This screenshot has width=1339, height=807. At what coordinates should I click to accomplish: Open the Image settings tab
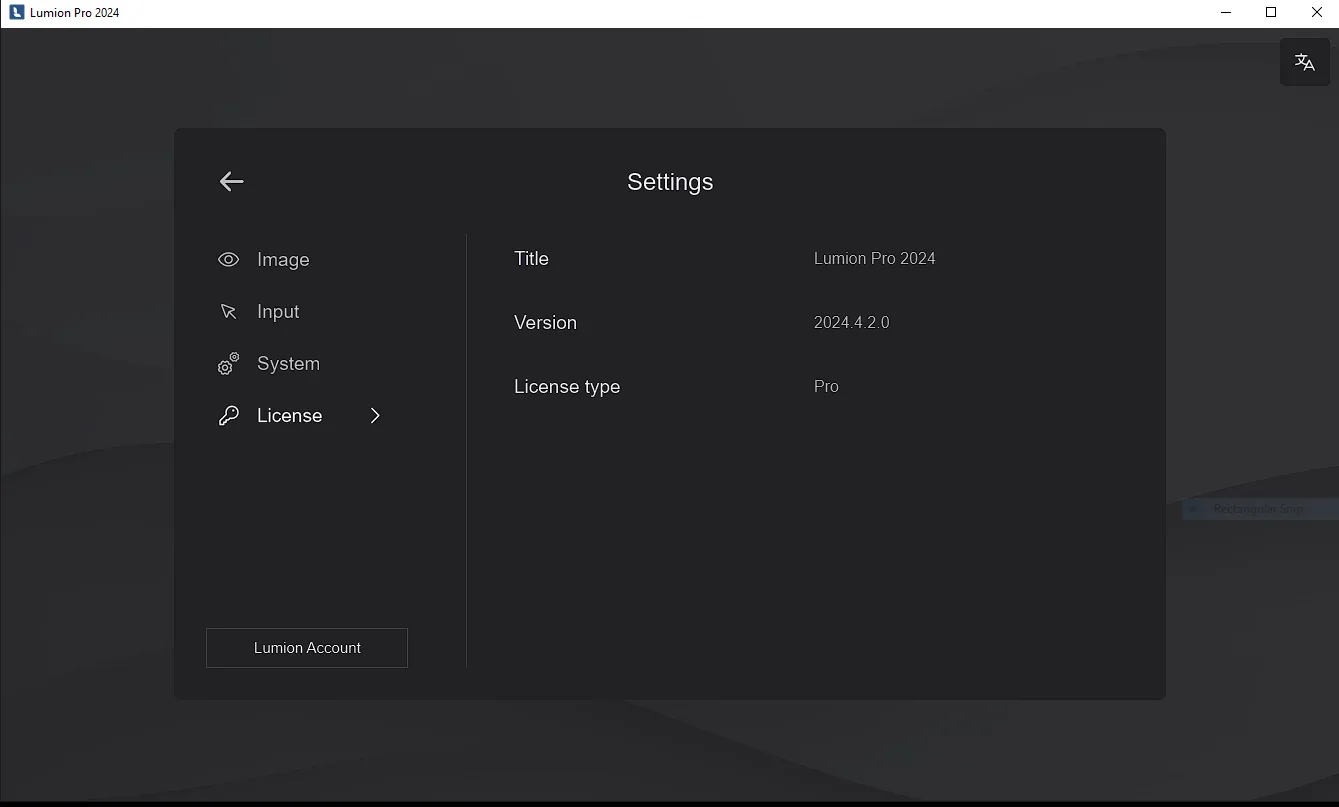pyautogui.click(x=283, y=260)
